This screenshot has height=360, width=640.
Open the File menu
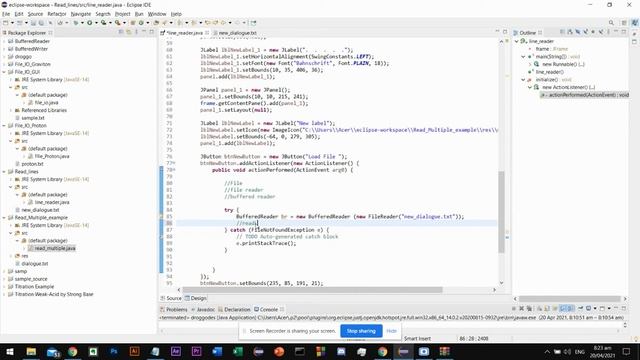click(6, 14)
